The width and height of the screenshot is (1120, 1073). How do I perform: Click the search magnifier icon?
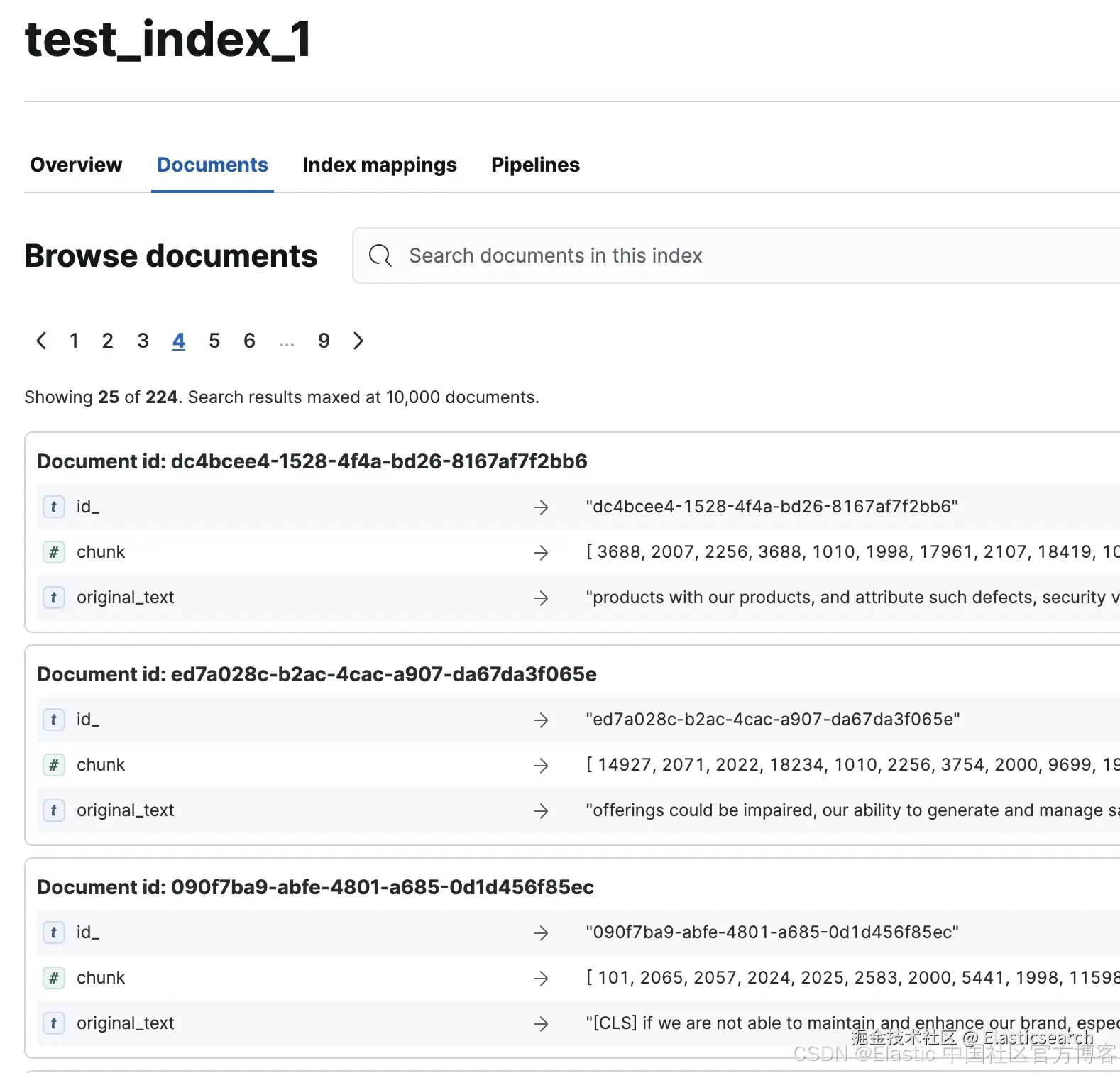(380, 255)
